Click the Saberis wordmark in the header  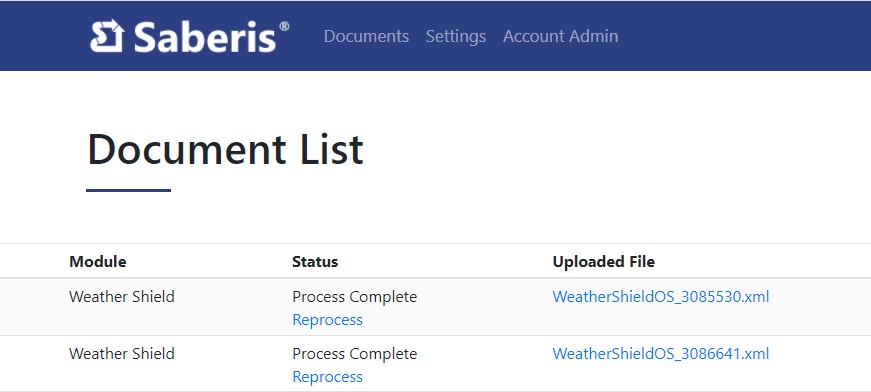(205, 37)
